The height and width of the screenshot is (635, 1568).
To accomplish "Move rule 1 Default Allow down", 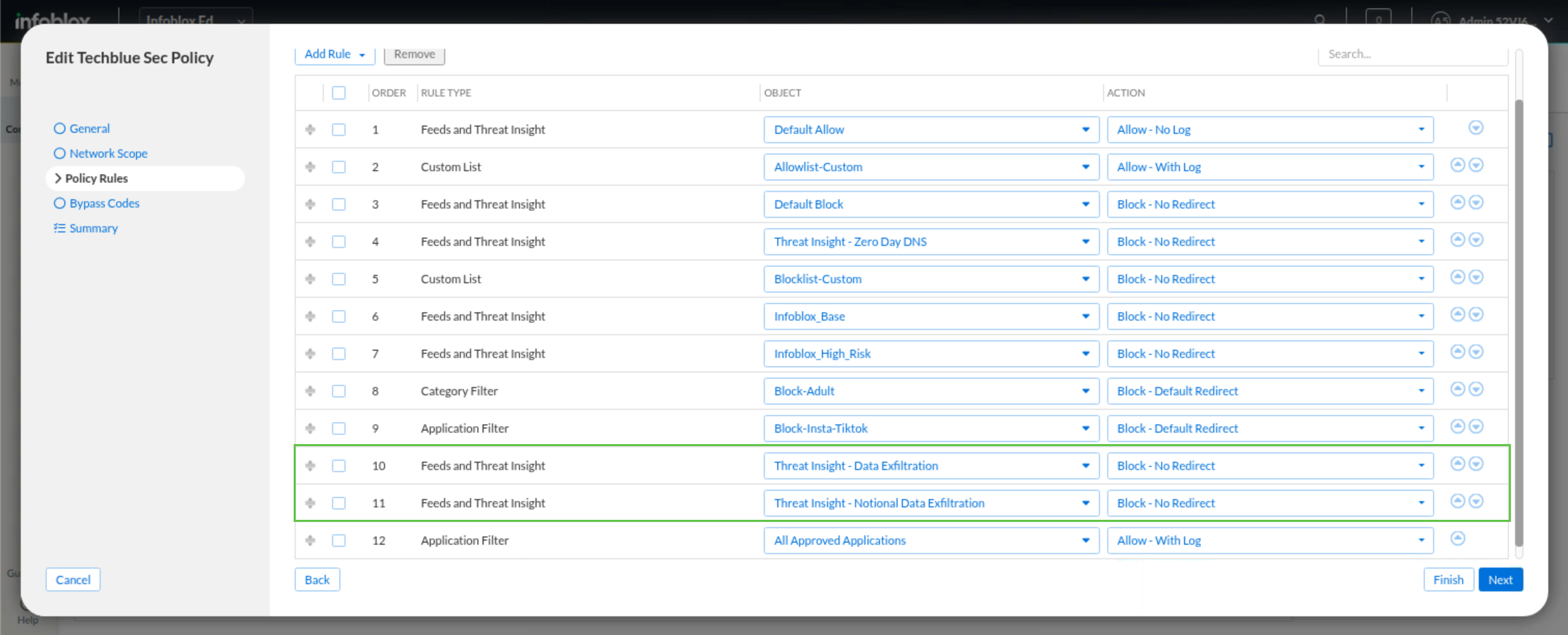I will tap(1476, 128).
